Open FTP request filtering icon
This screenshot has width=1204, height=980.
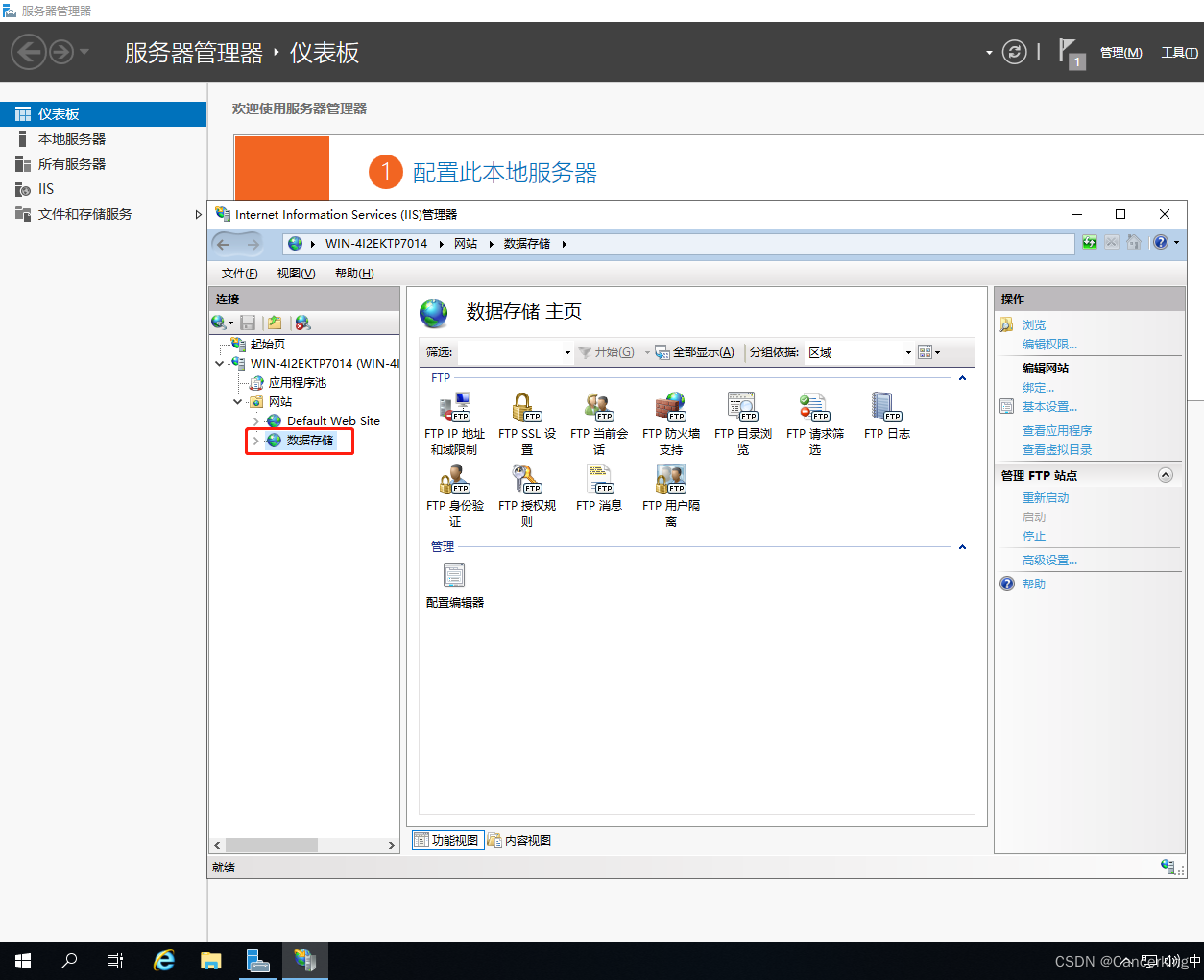coord(815,407)
